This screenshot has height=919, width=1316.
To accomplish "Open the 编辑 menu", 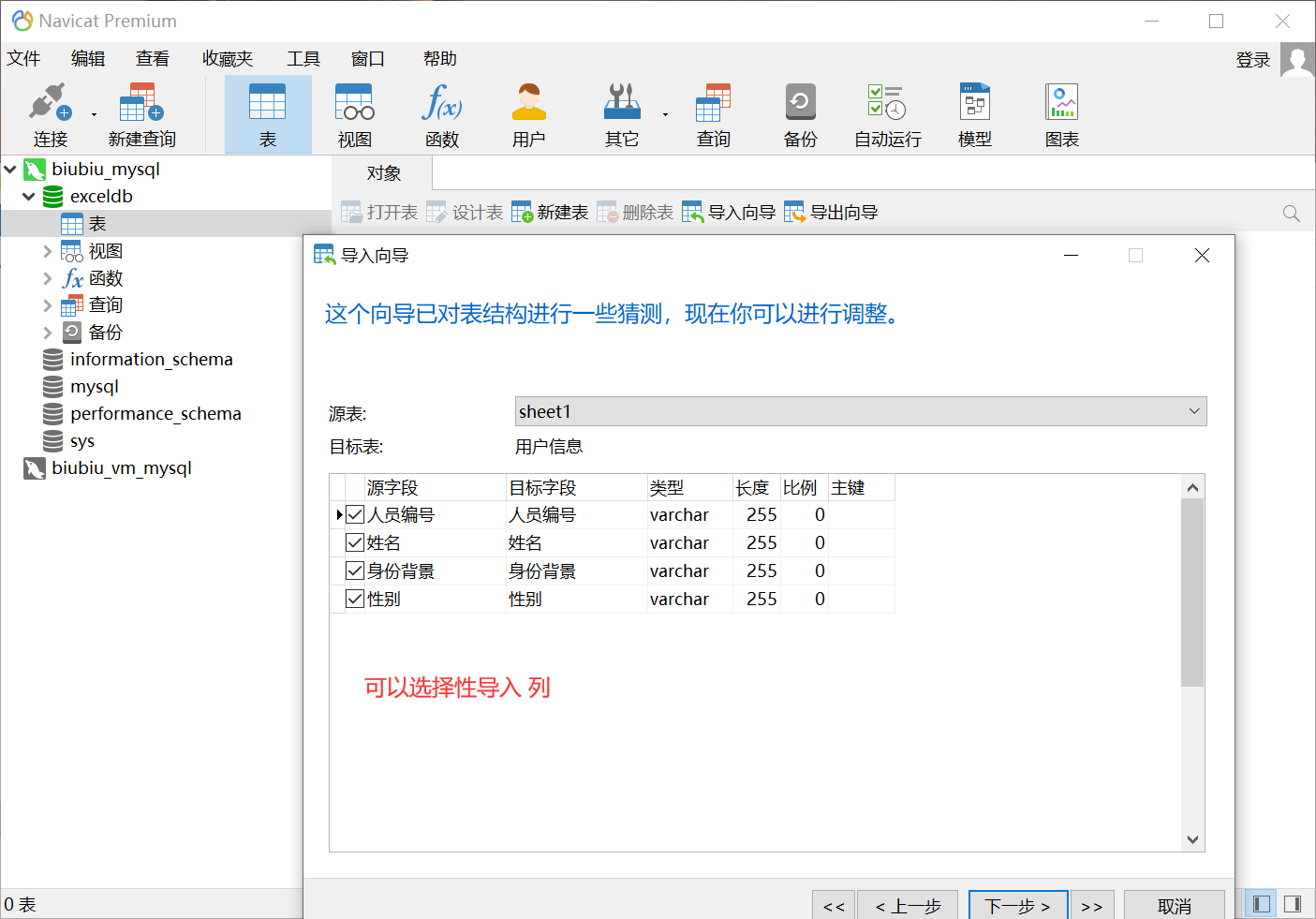I will pyautogui.click(x=88, y=59).
